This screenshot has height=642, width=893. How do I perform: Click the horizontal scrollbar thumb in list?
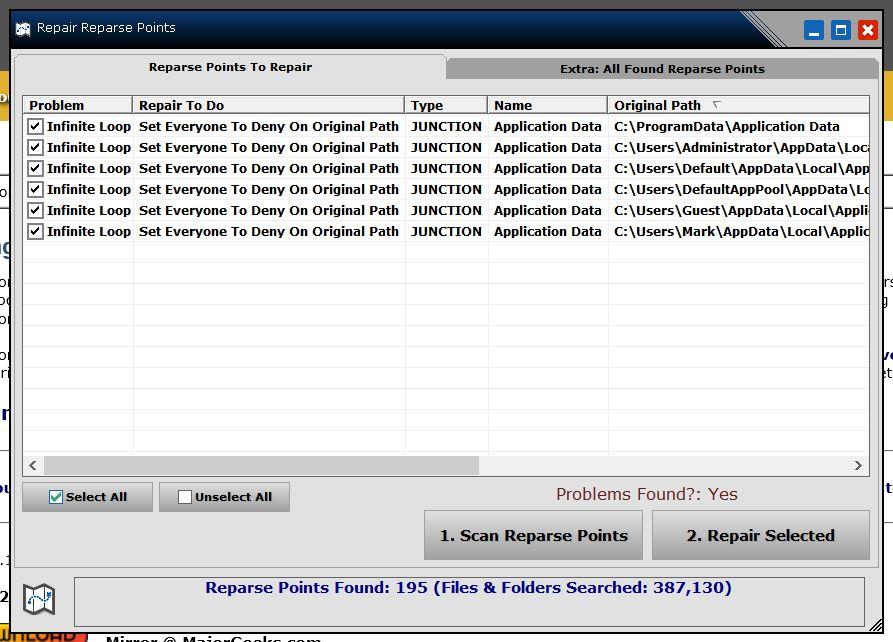point(260,465)
